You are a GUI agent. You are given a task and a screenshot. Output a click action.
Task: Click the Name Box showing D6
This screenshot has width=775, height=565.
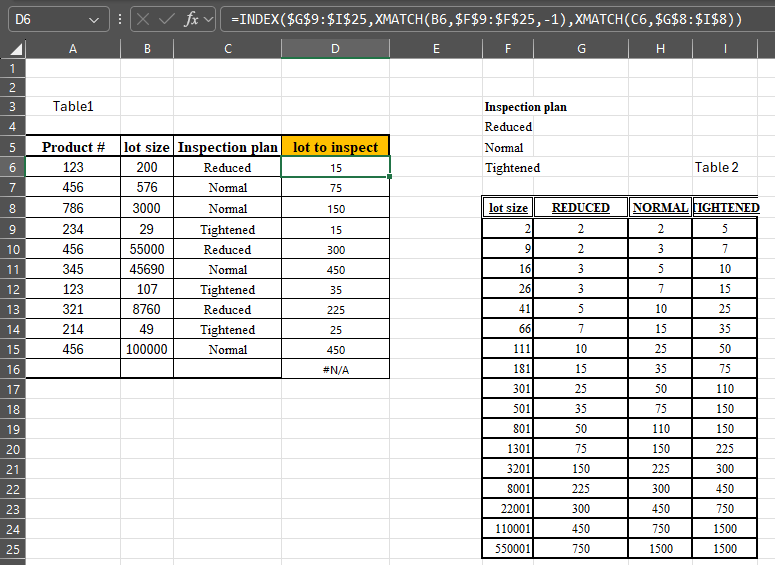click(x=58, y=20)
